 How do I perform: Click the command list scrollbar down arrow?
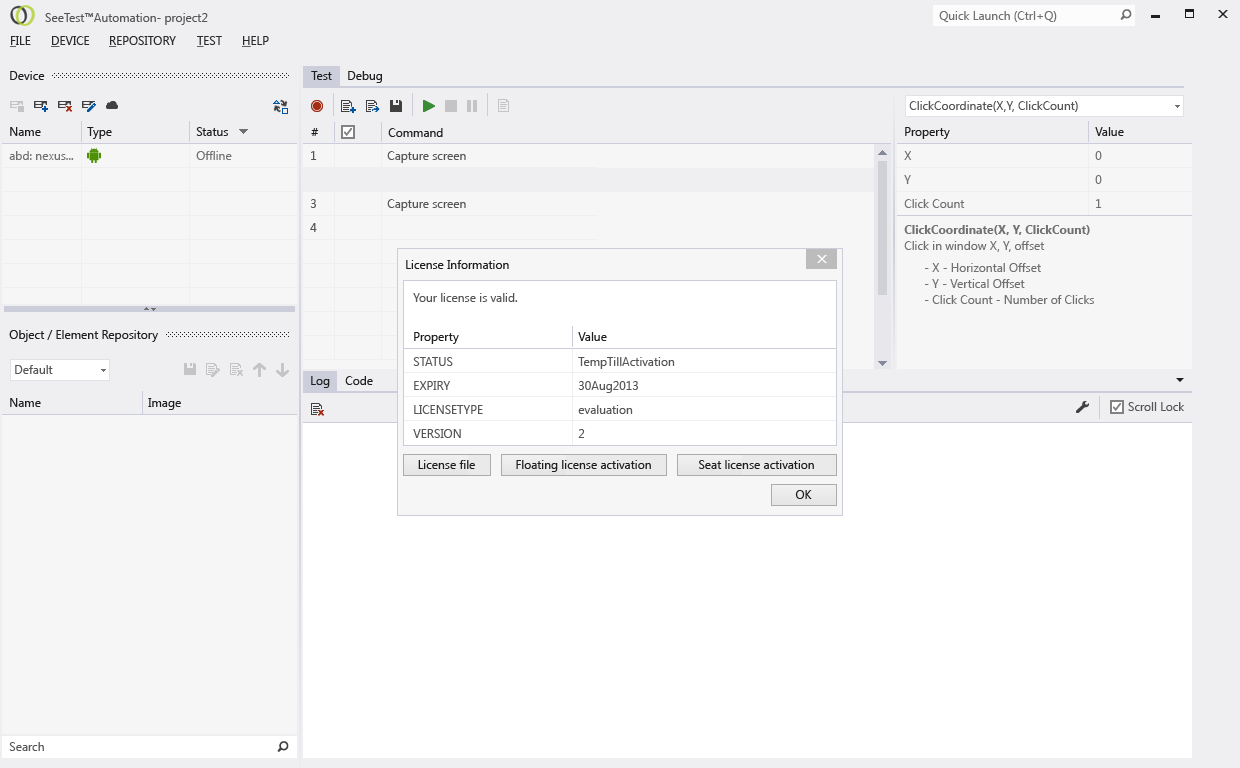point(882,363)
